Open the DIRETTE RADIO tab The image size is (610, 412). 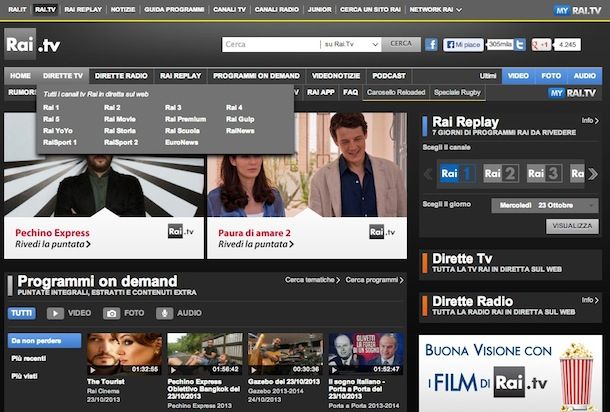pos(121,76)
